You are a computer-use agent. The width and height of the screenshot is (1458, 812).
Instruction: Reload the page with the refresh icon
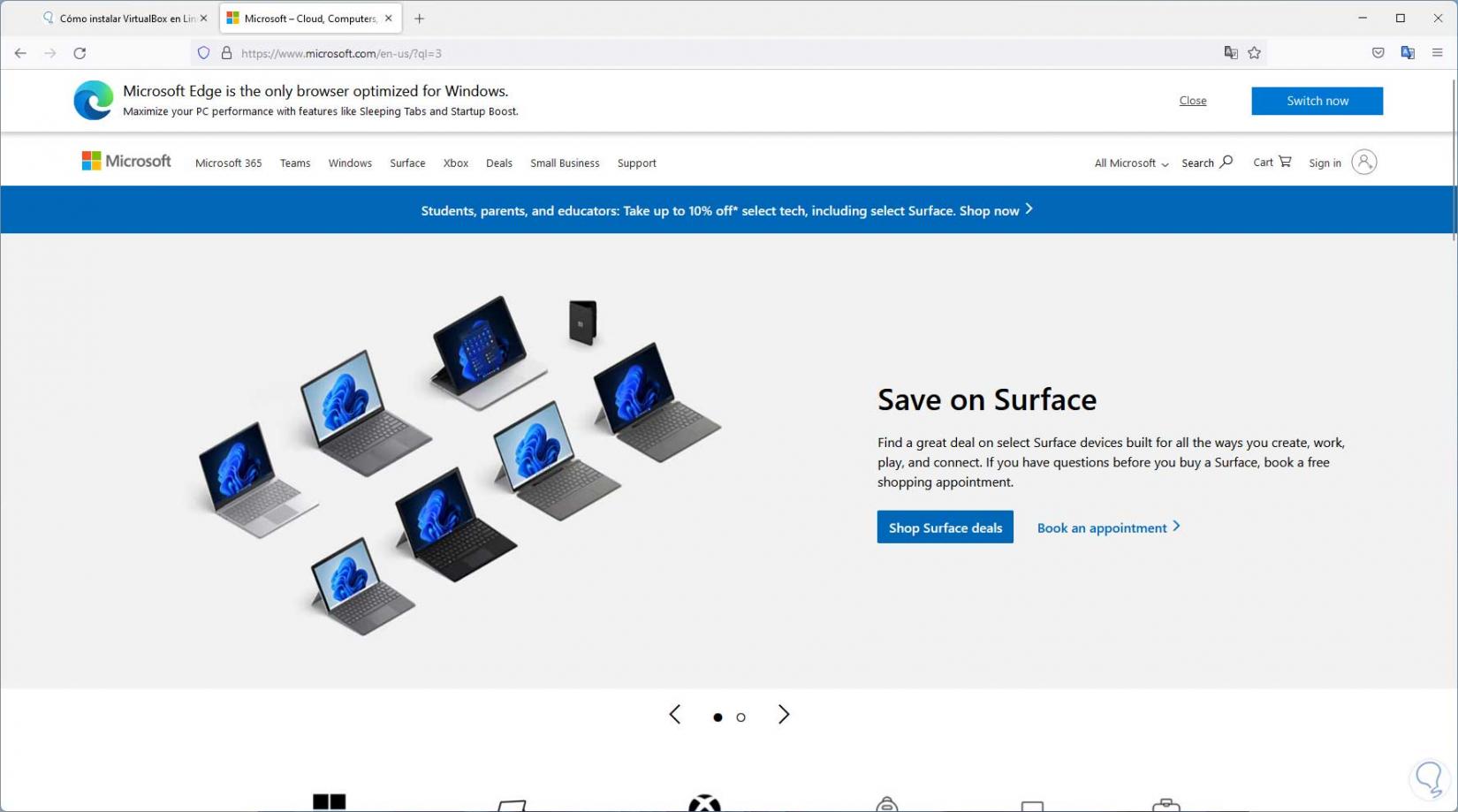(80, 53)
